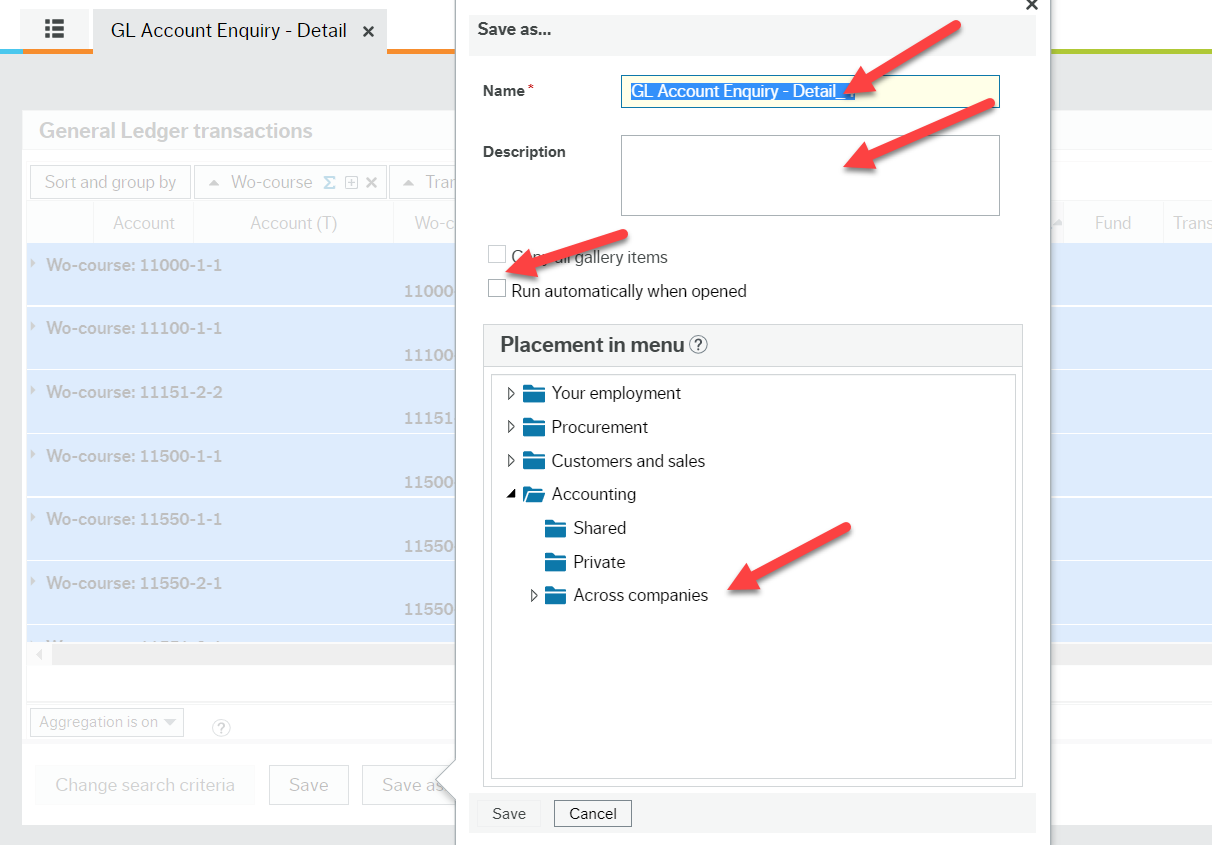This screenshot has width=1212, height=845.
Task: Cancel the Save as dialog
Action: (592, 813)
